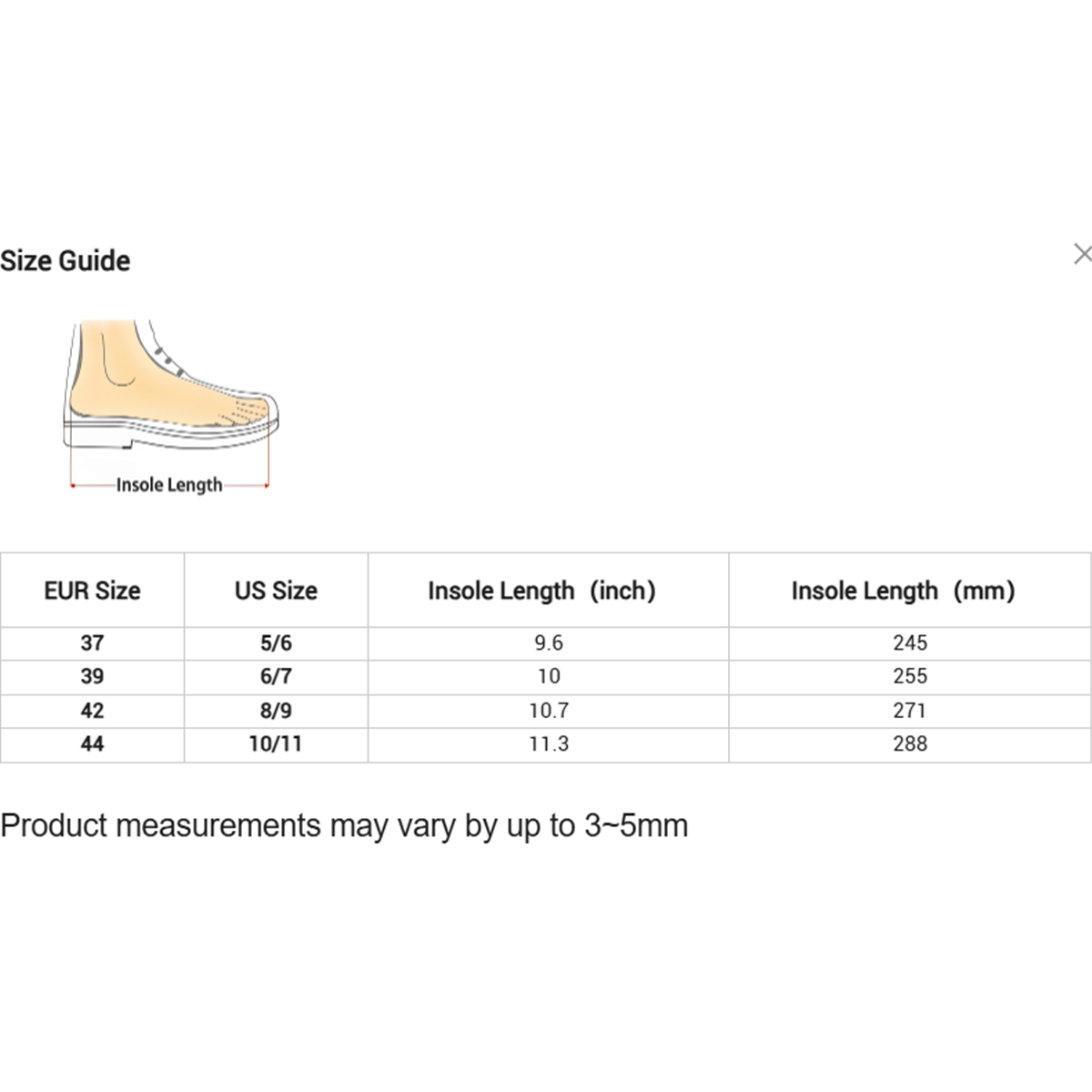Click the 255 mm insole value
The image size is (1092, 1092).
point(910,677)
